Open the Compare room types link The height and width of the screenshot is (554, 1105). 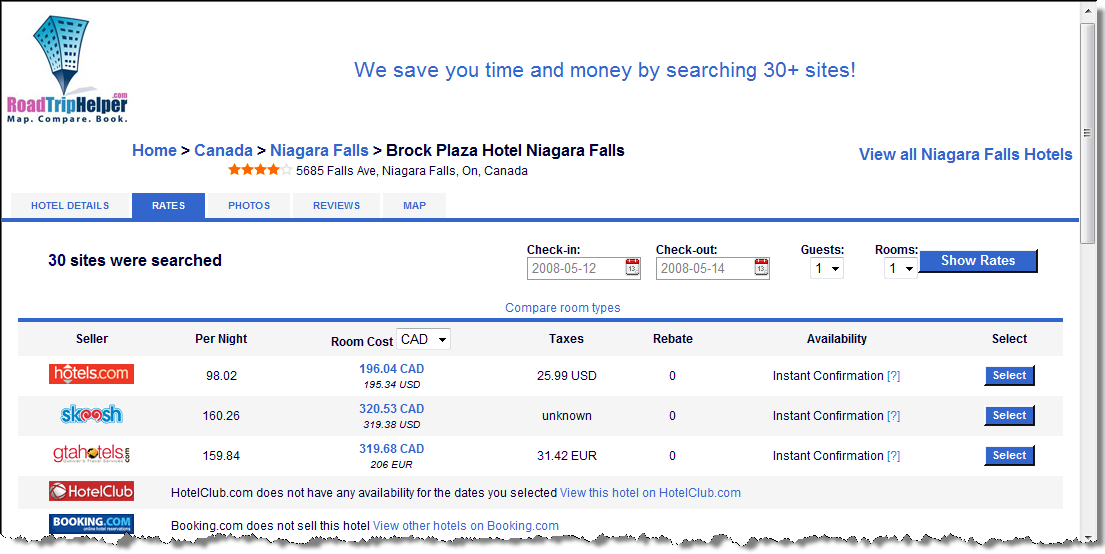[x=562, y=308]
